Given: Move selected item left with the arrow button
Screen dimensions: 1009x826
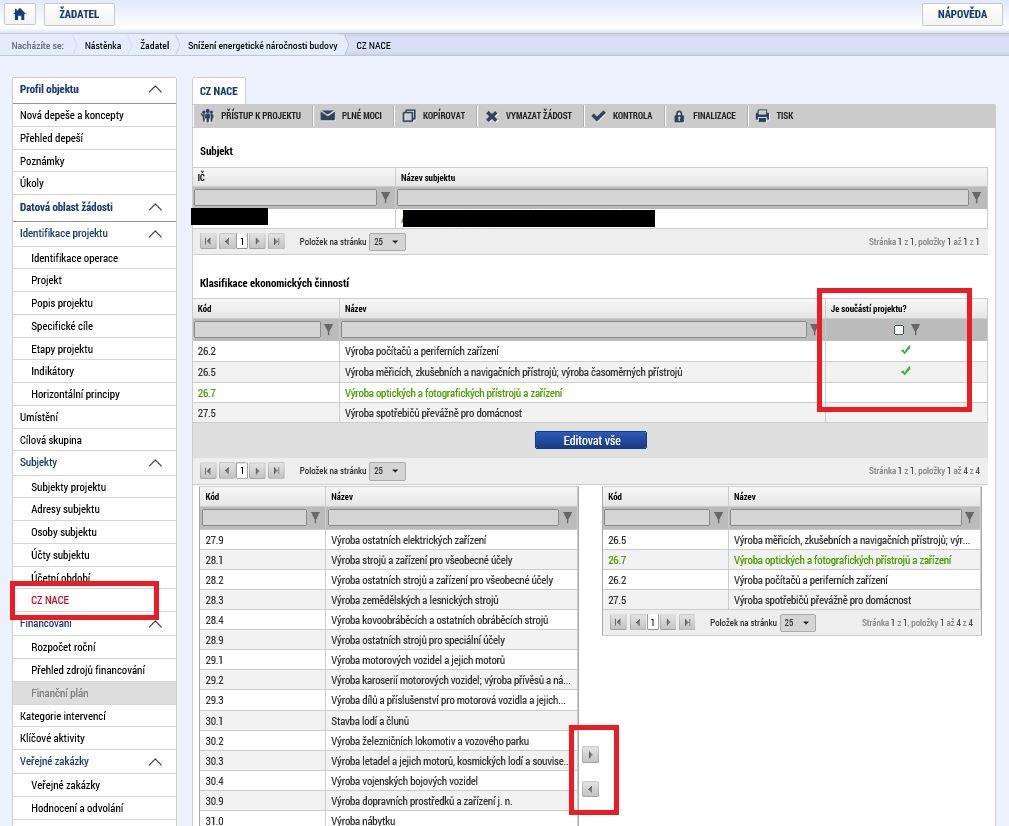Looking at the screenshot, I should click(x=590, y=789).
